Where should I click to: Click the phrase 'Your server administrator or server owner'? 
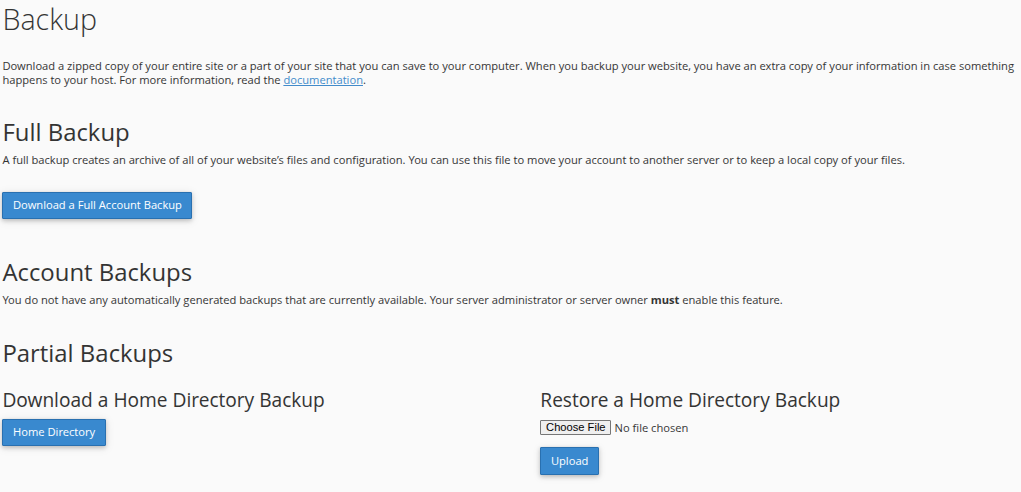click(x=538, y=301)
